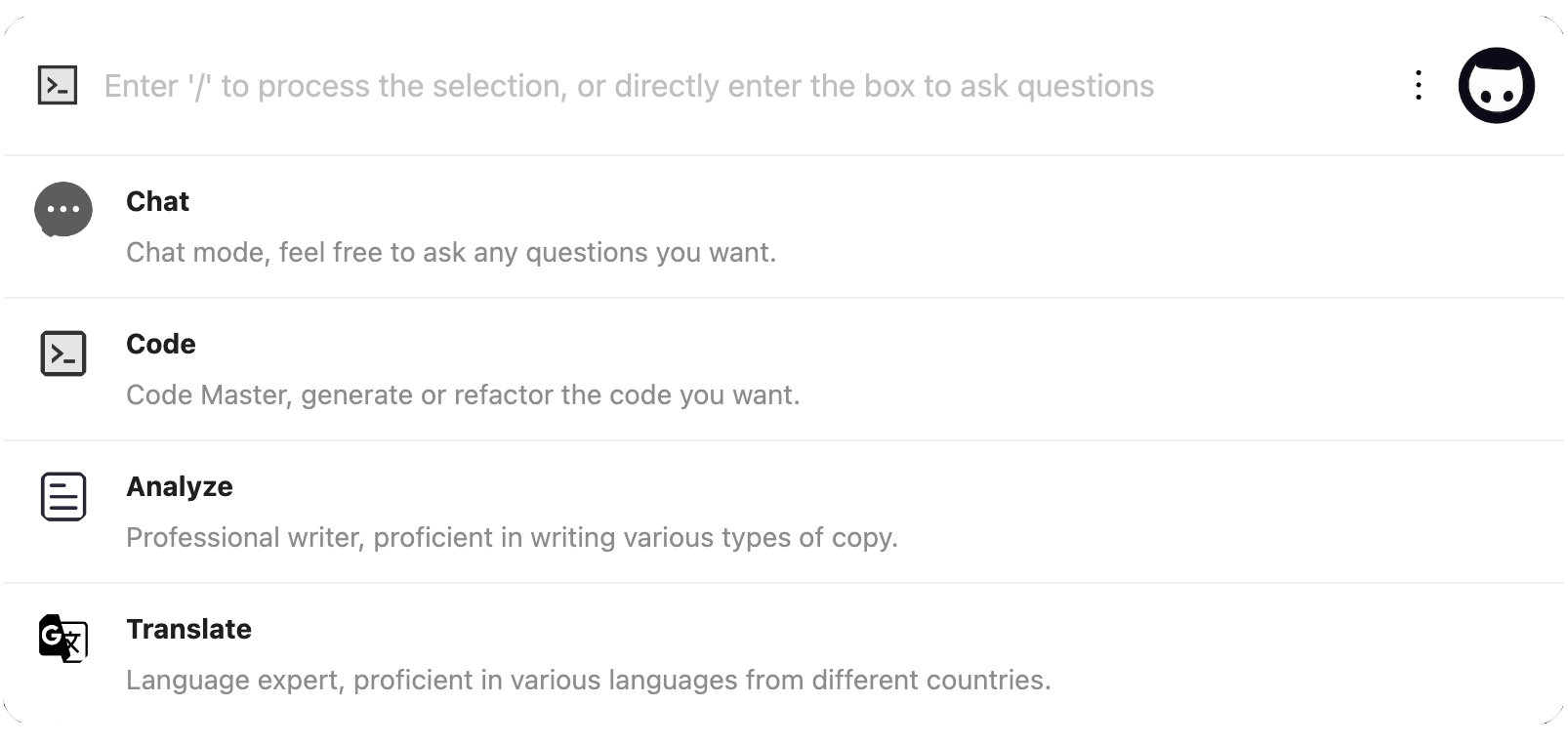Choose the Analyze title label
Viewport: 1568px width, 746px height.
point(180,486)
